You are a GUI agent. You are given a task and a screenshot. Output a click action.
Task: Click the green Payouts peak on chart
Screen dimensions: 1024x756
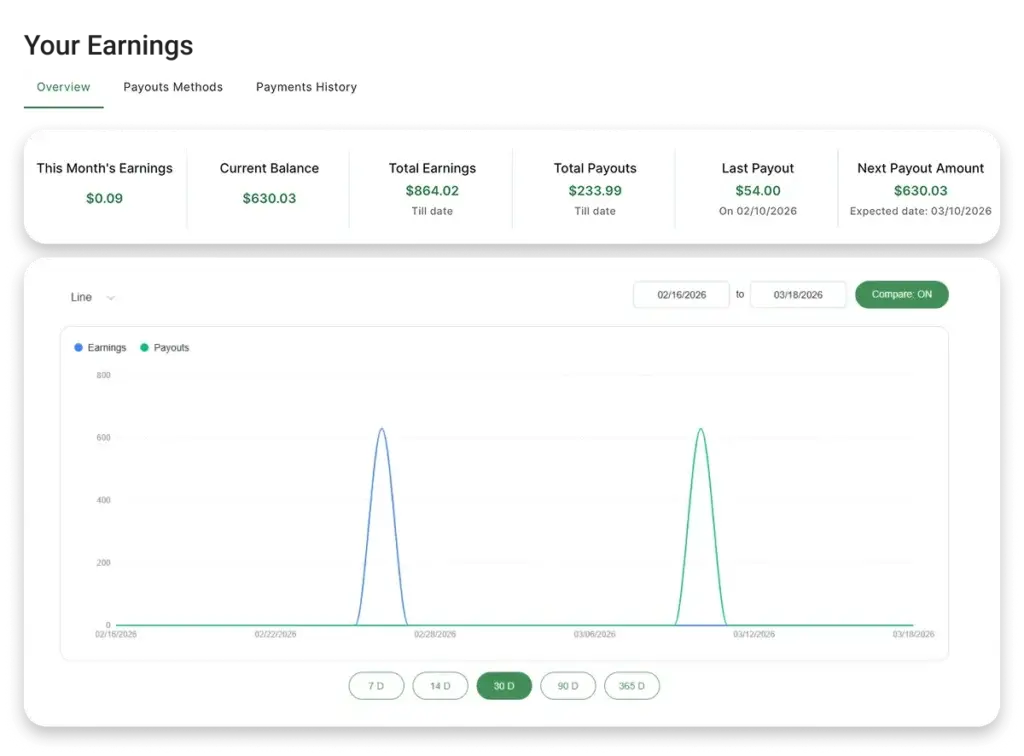coord(700,430)
